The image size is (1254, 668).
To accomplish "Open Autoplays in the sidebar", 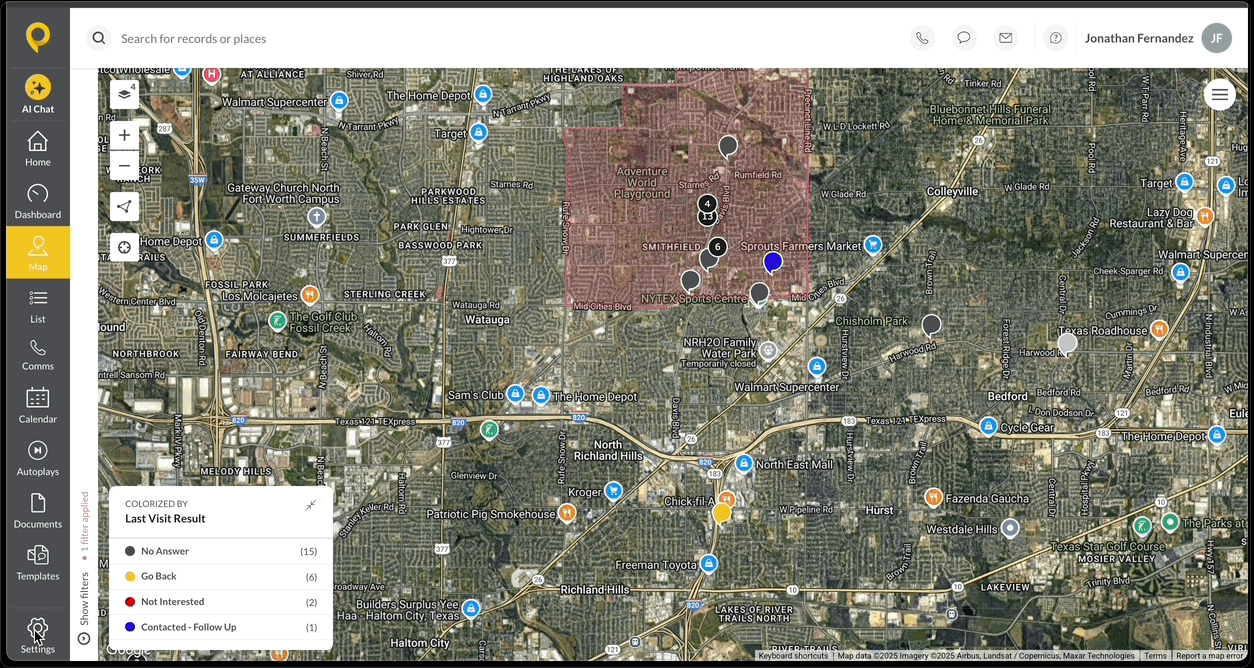I will click(37, 458).
